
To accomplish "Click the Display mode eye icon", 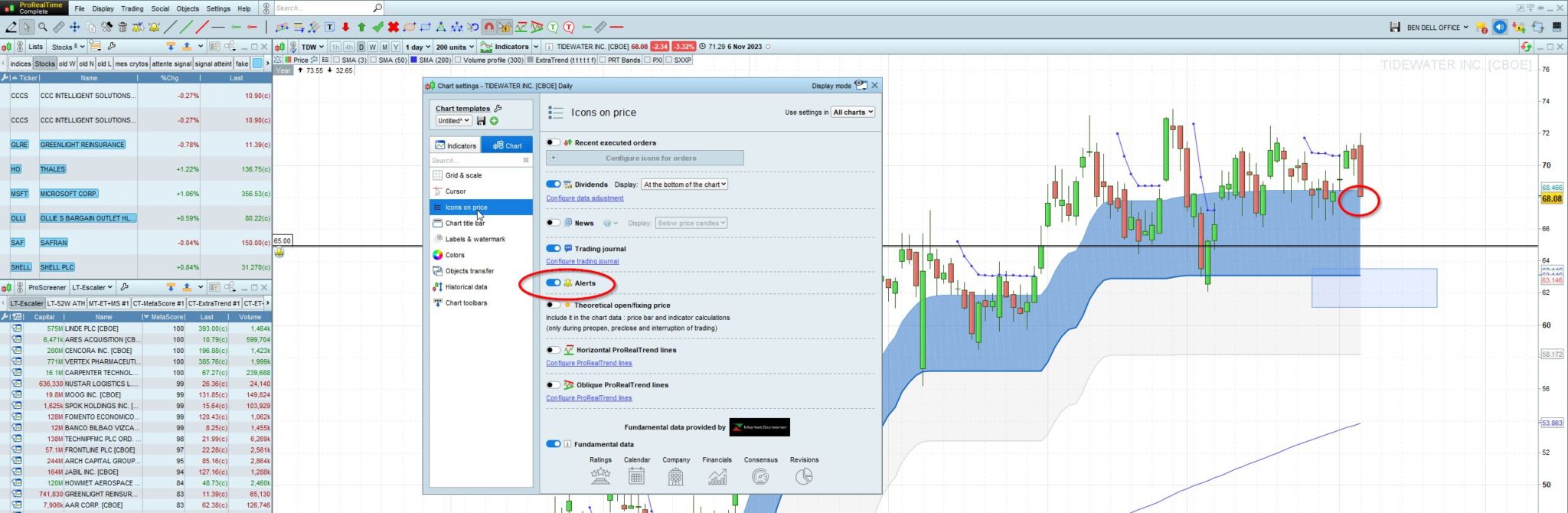I will pos(861,85).
